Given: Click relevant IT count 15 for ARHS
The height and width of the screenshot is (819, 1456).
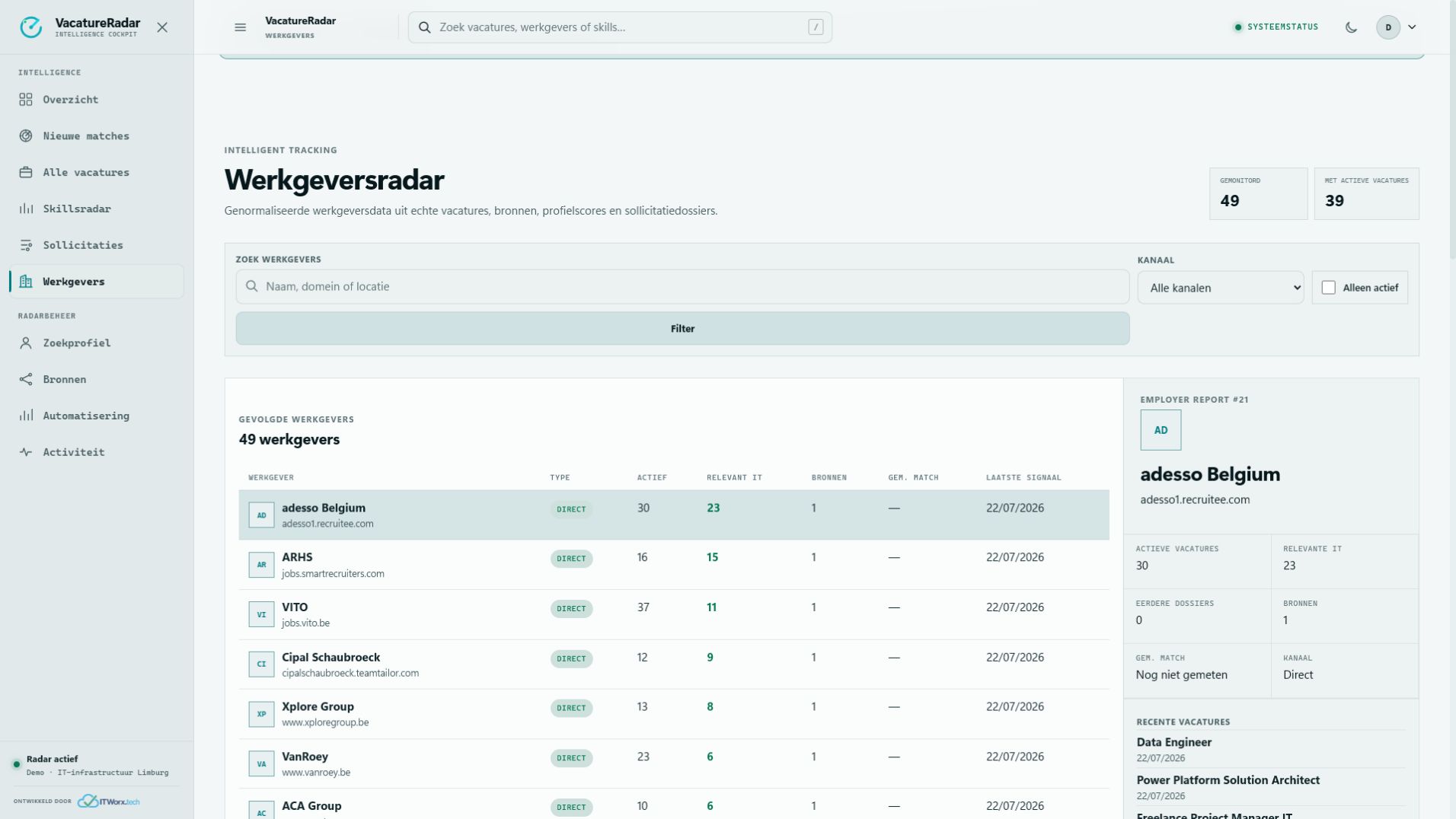Looking at the screenshot, I should [x=712, y=558].
